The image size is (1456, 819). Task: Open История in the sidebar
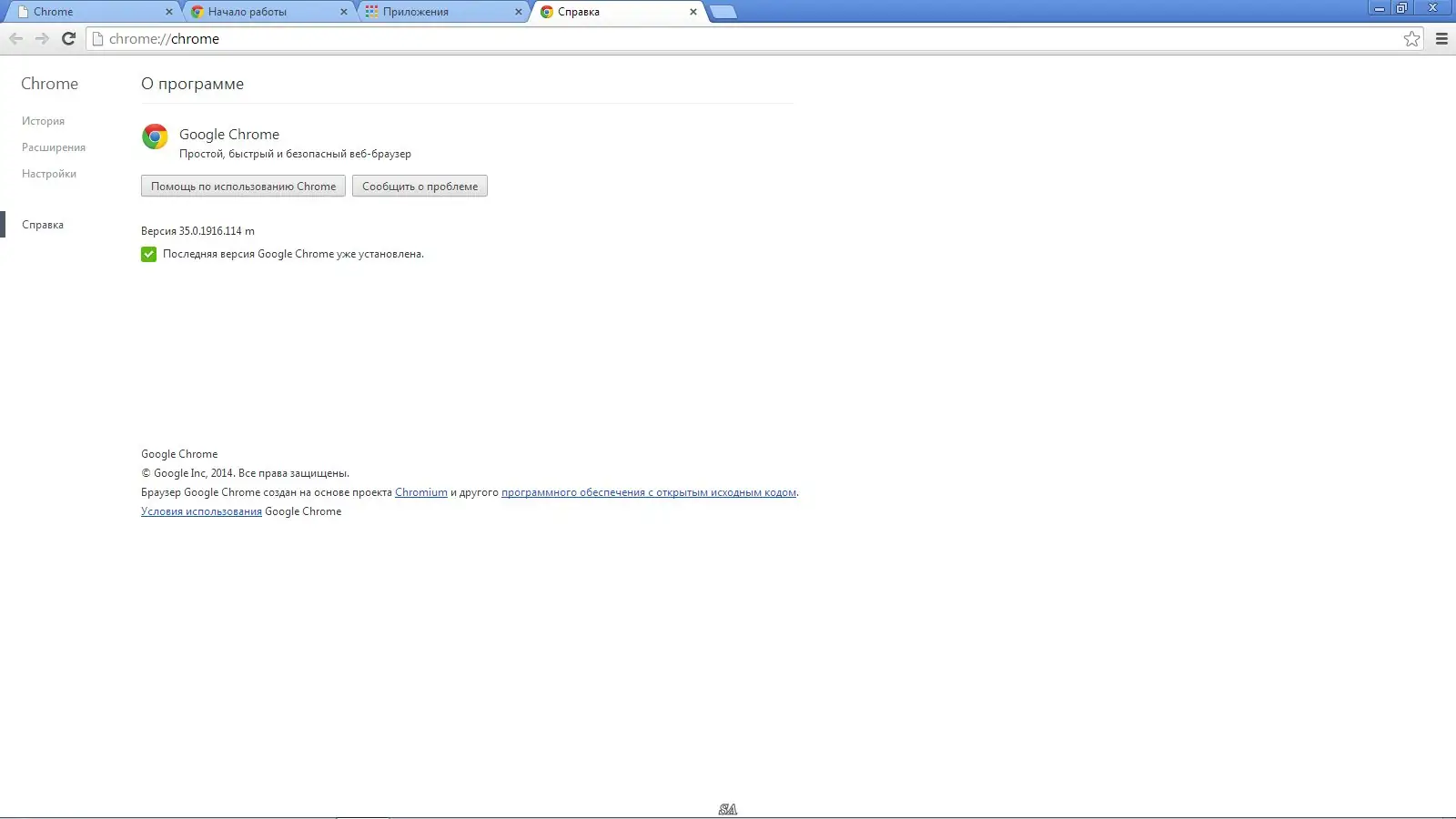click(x=43, y=121)
